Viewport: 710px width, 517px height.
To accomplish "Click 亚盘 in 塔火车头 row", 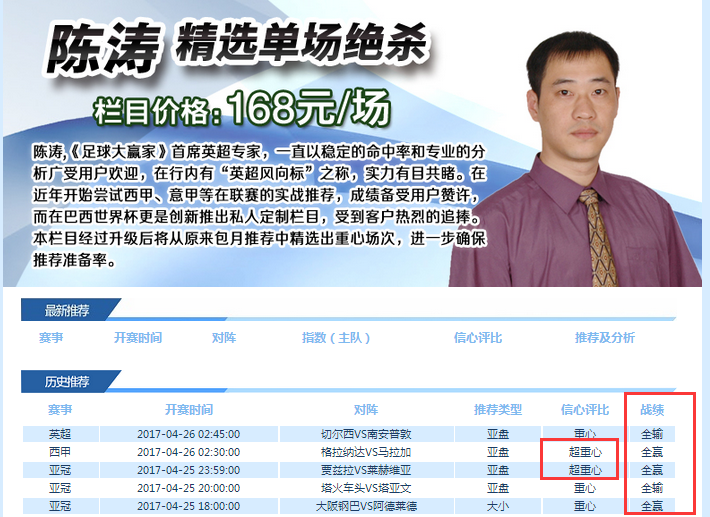I will 498,488.
